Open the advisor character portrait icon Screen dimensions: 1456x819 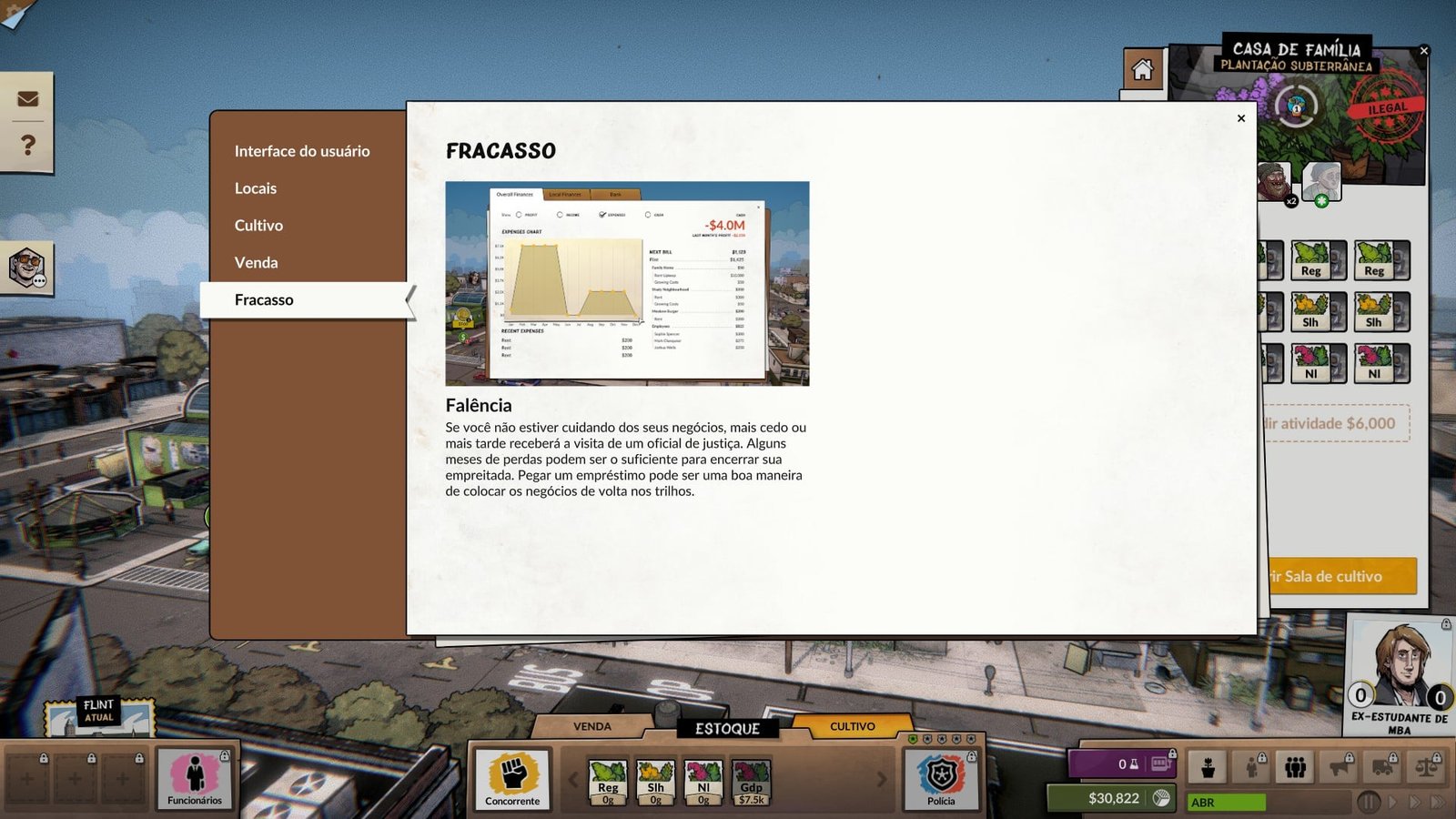tap(26, 268)
